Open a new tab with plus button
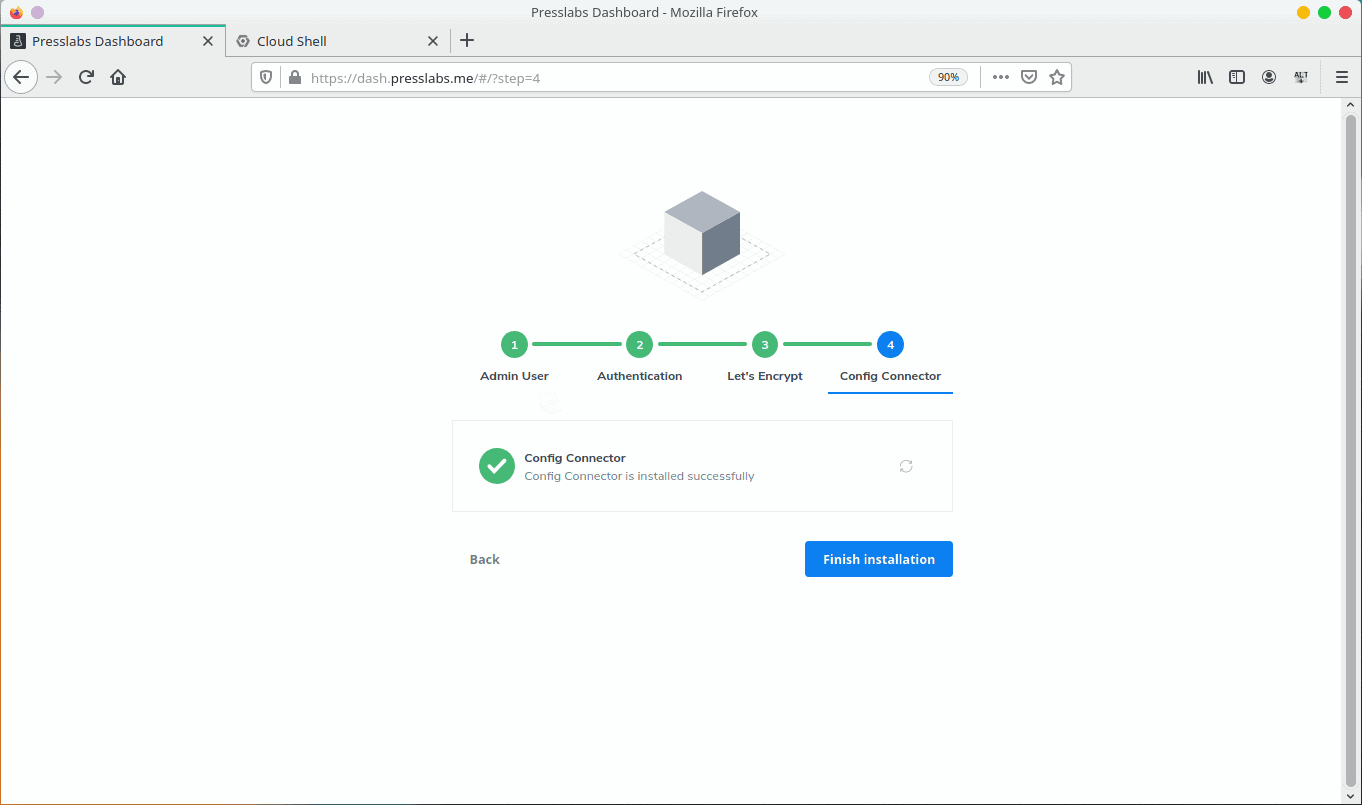This screenshot has width=1362, height=805. coord(467,41)
